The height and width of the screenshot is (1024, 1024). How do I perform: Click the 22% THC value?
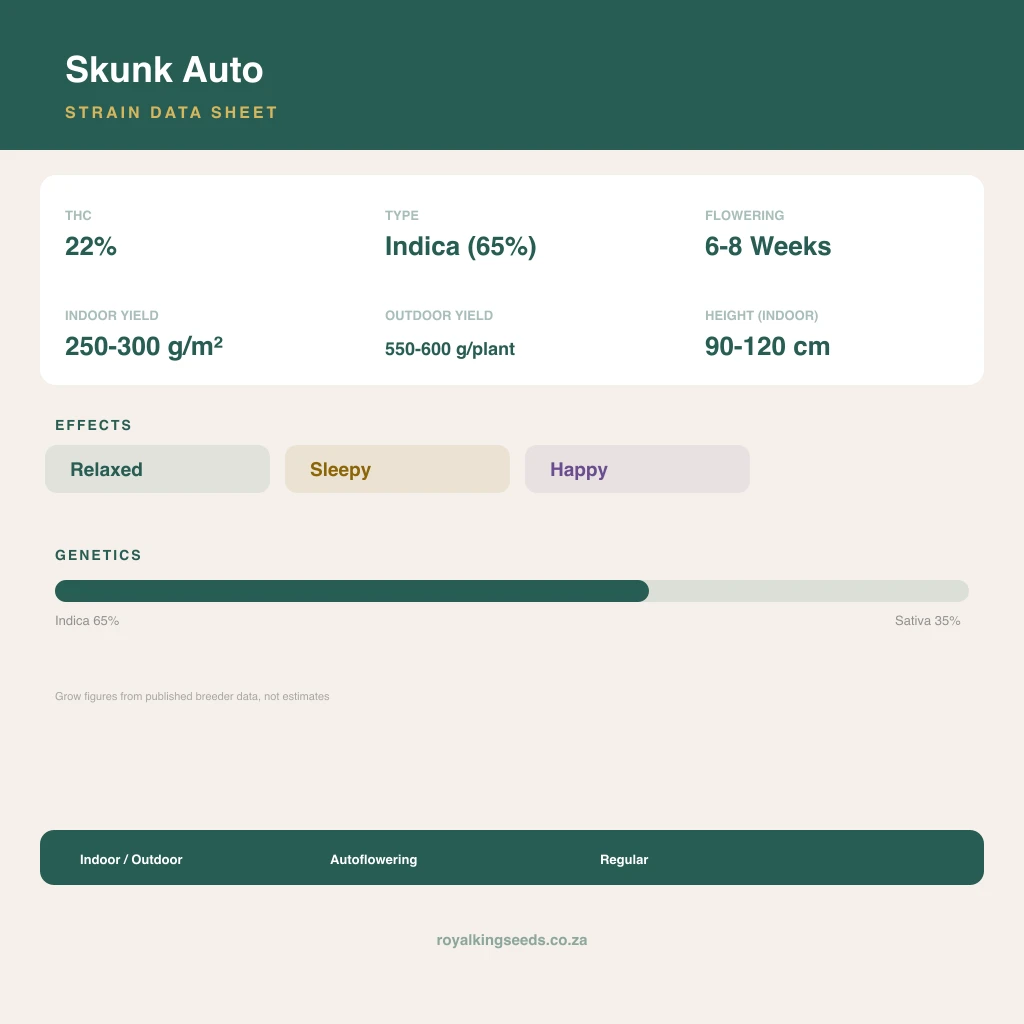pos(91,246)
